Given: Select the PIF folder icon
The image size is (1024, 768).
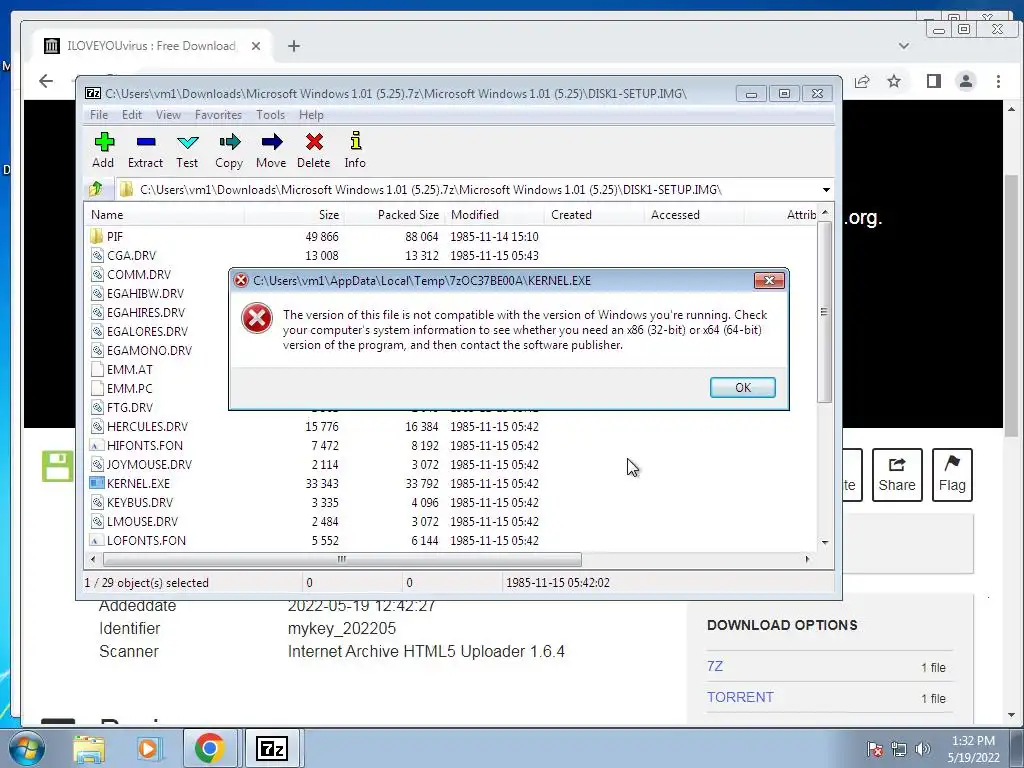Looking at the screenshot, I should coord(97,236).
